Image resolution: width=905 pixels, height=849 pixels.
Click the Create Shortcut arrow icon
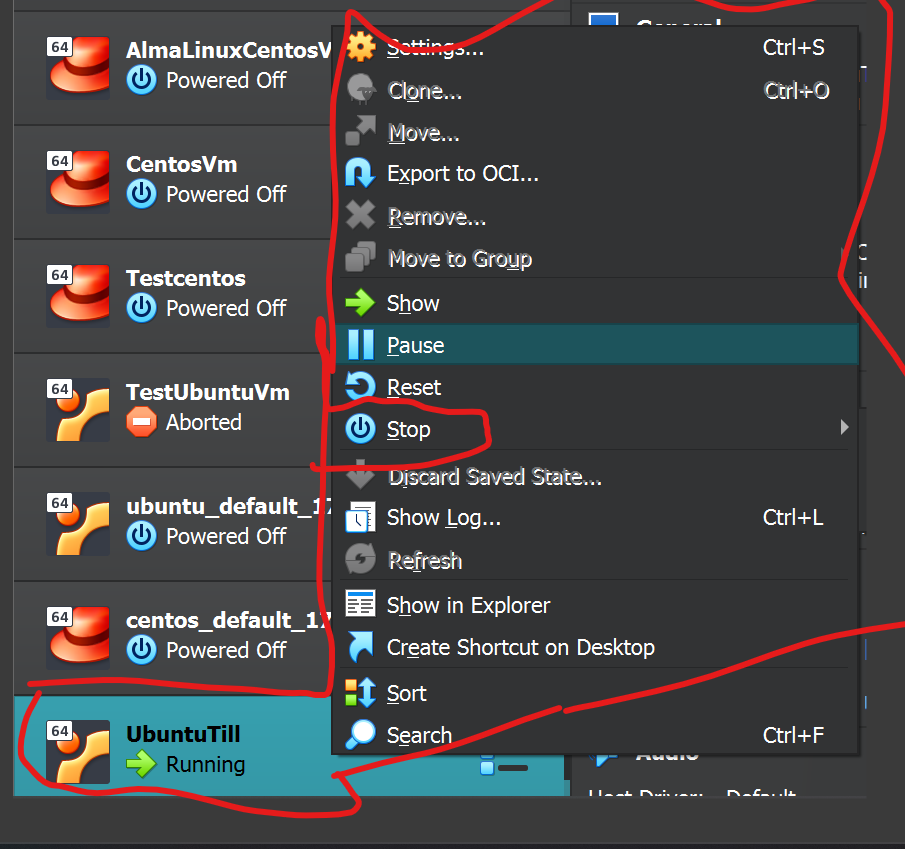361,647
